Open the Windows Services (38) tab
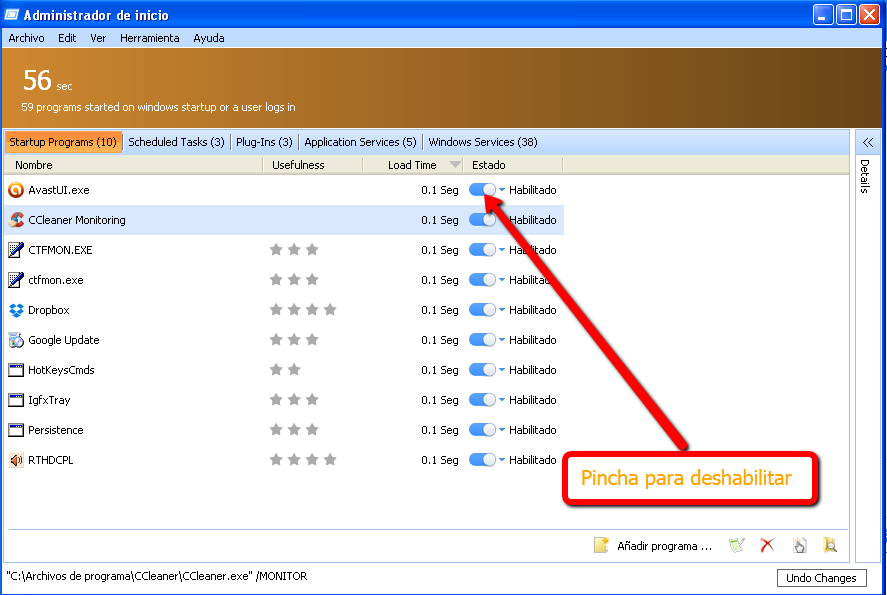Screen dimensions: 887x595 483,142
